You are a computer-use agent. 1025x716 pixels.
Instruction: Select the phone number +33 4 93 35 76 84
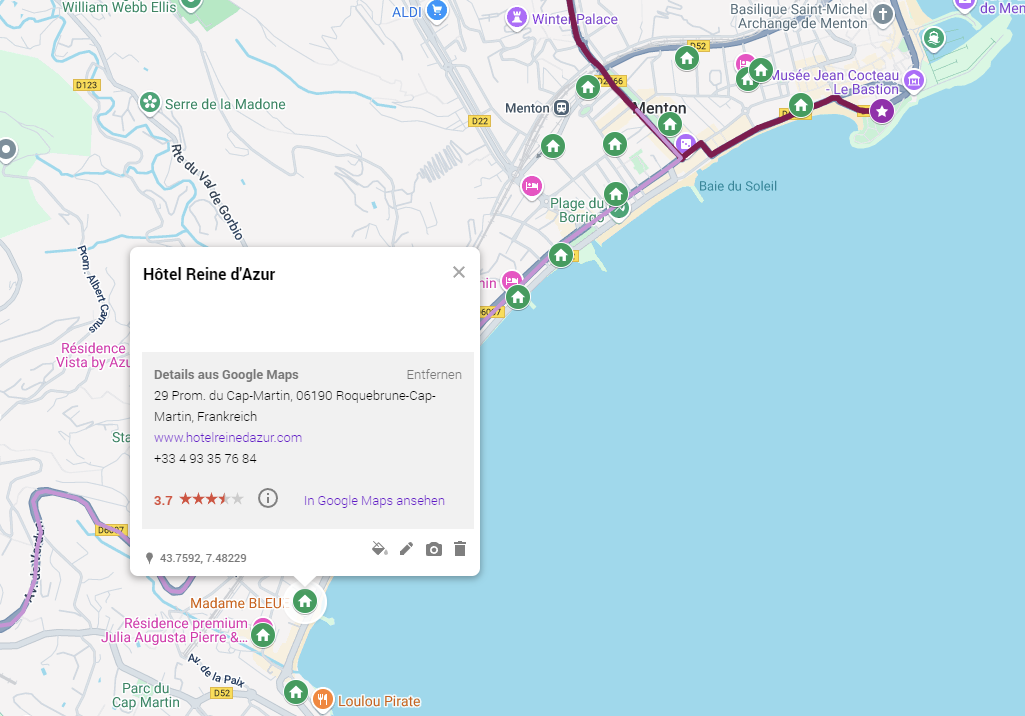pos(205,458)
